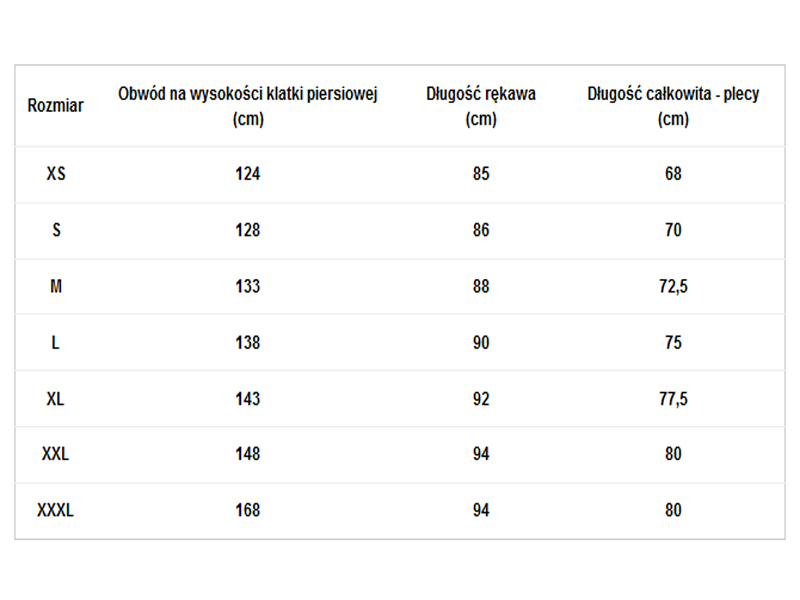
Task: Select the Długość całkowita - plecy header
Action: (x=673, y=106)
